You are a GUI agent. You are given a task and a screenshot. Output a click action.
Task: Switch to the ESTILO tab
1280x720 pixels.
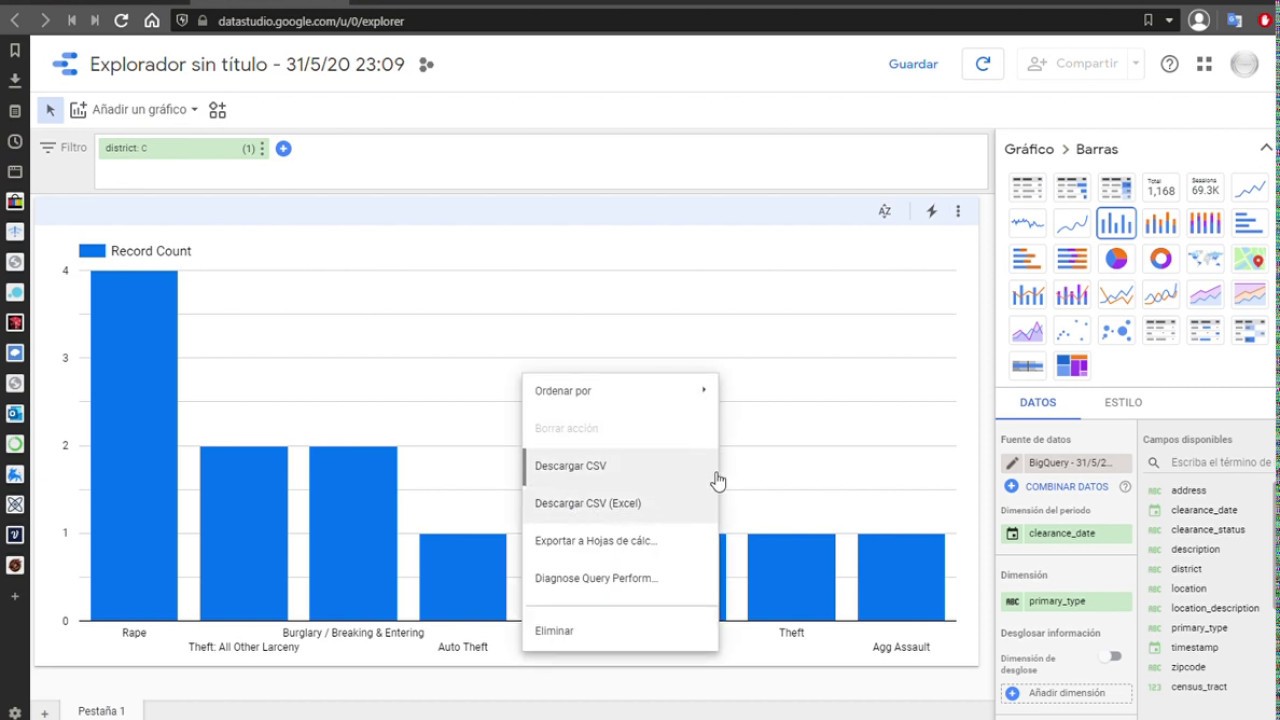(1123, 402)
